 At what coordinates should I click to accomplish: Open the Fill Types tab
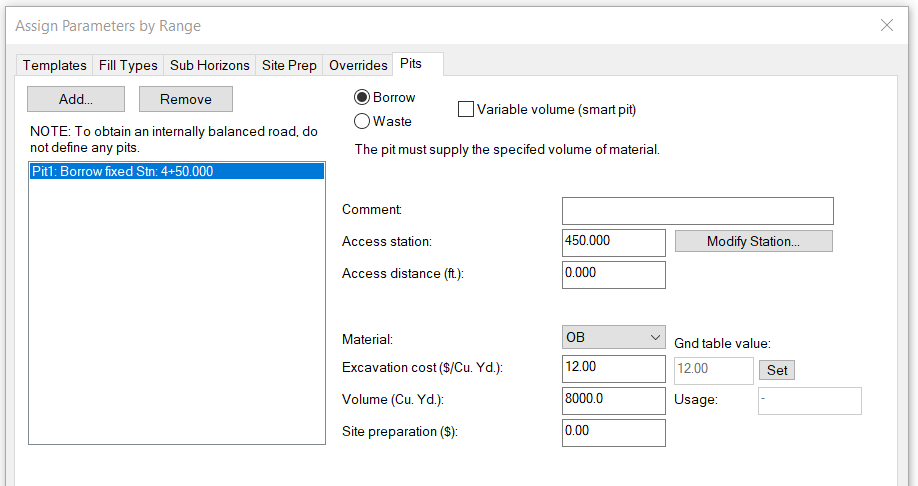128,65
